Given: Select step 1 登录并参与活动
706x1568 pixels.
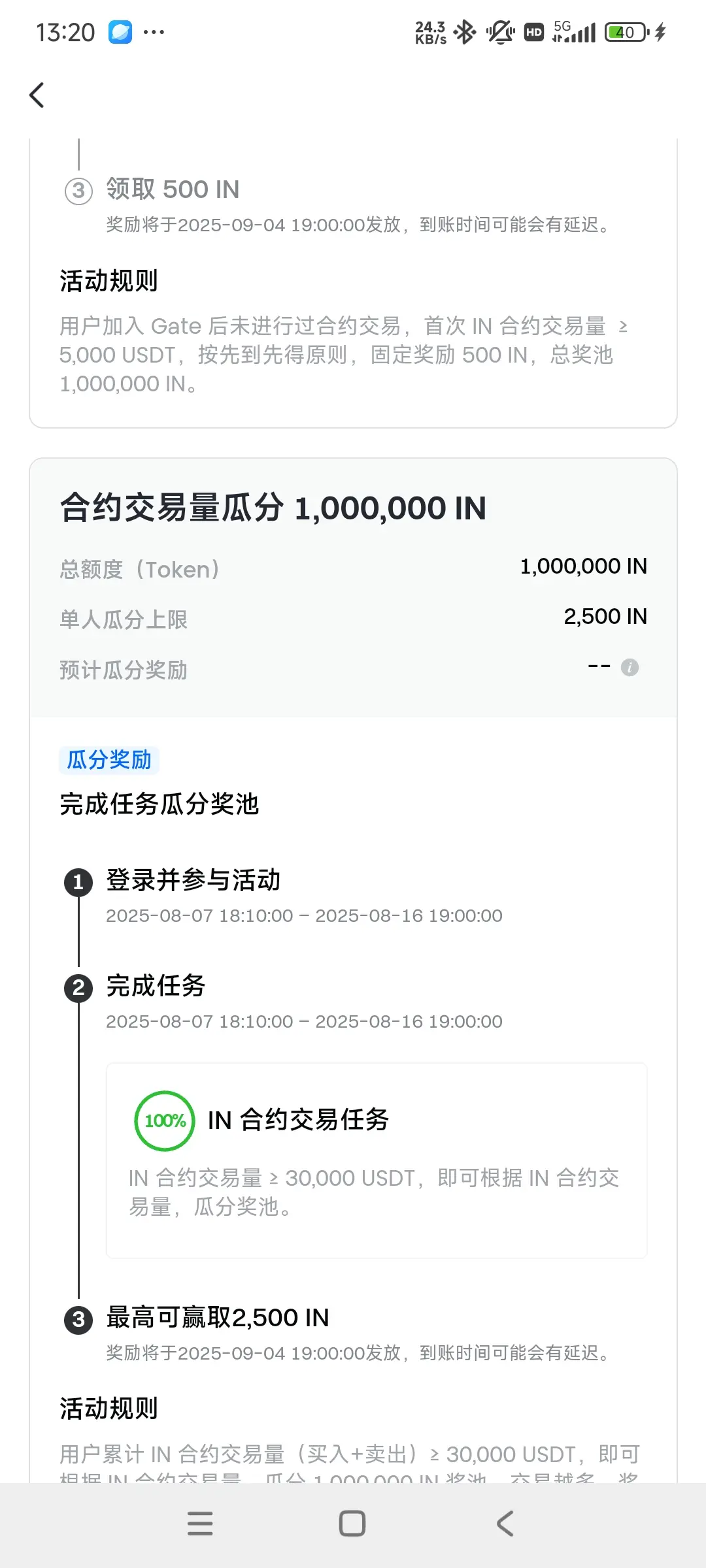Looking at the screenshot, I should (x=193, y=880).
